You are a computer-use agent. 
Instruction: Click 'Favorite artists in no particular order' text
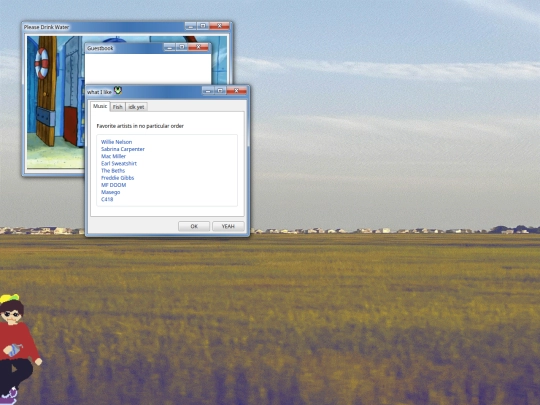(x=140, y=126)
